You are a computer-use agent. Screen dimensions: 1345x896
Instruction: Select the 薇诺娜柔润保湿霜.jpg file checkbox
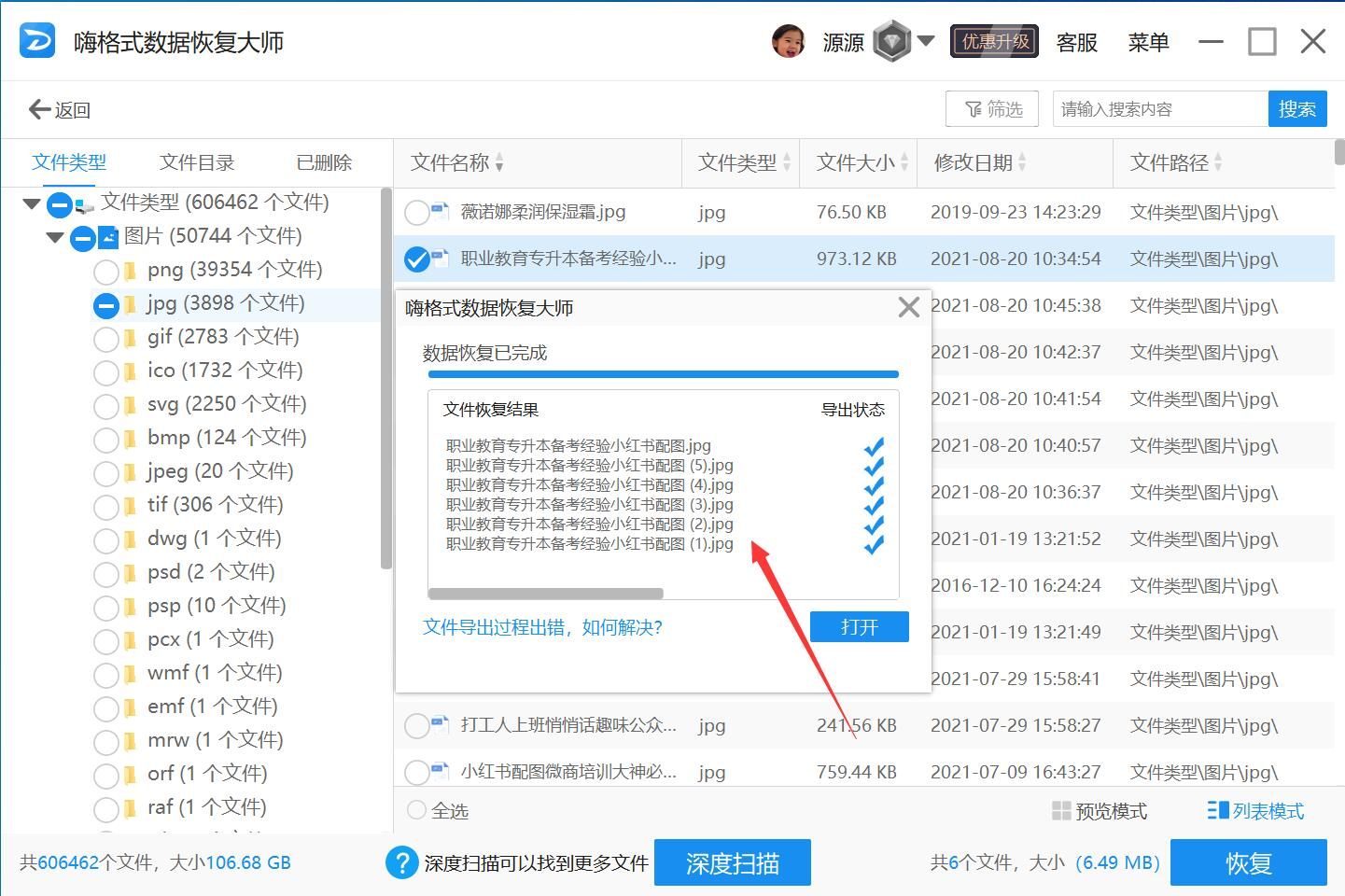416,213
